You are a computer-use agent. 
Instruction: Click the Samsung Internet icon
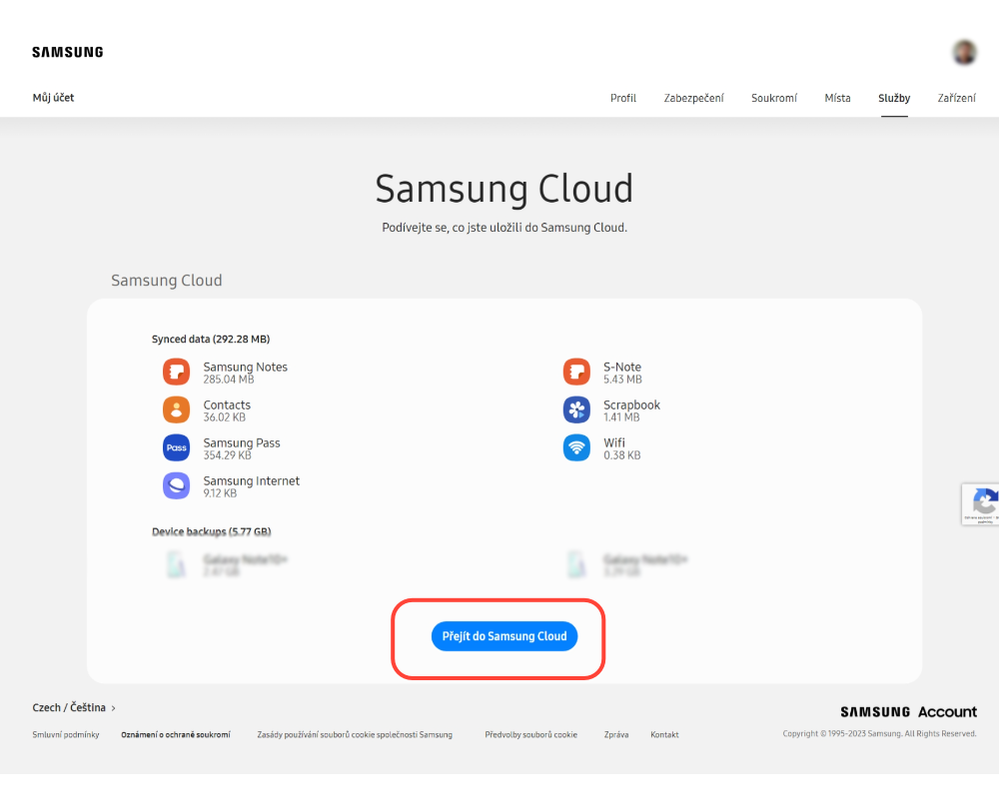coord(176,486)
